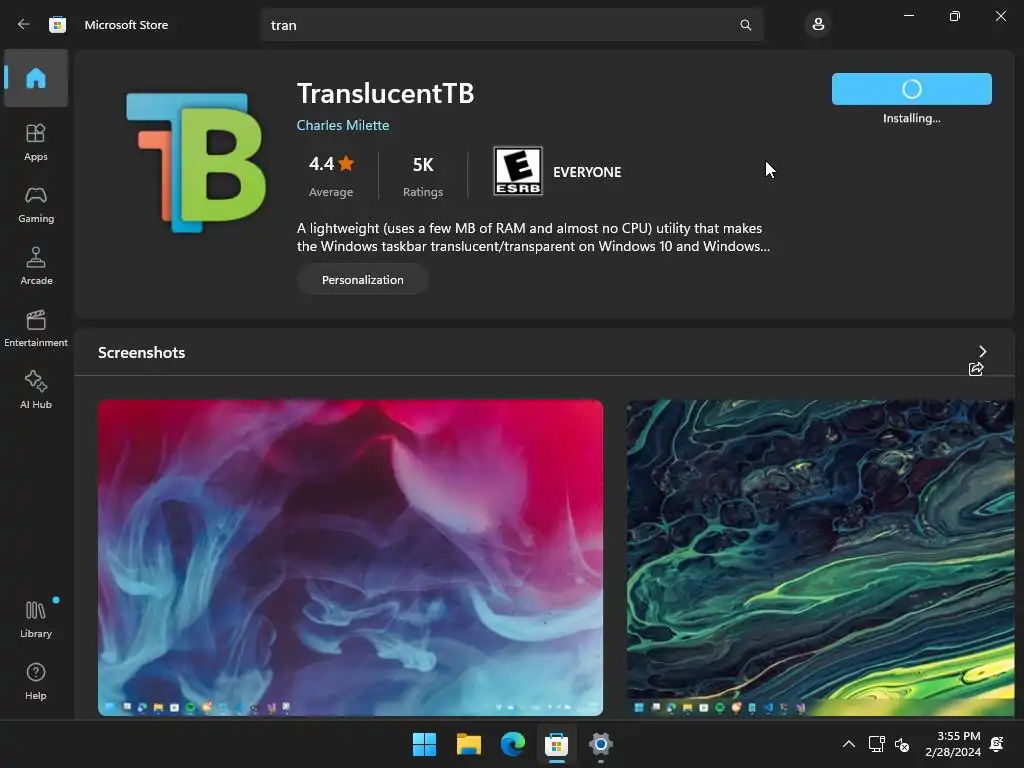Click the Microsoft Store logo icon
The width and height of the screenshot is (1024, 768).
point(57,25)
